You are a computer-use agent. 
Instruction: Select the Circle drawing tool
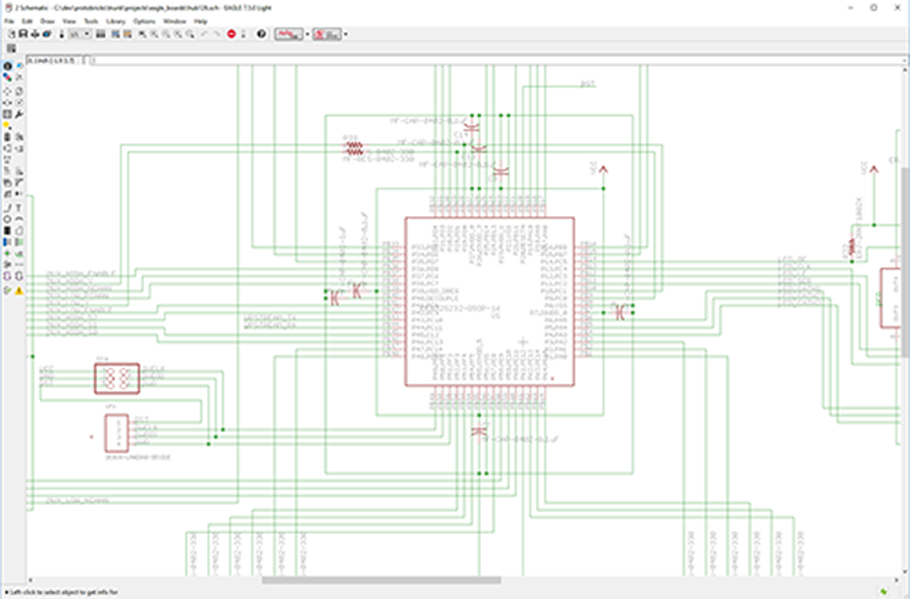[7, 219]
